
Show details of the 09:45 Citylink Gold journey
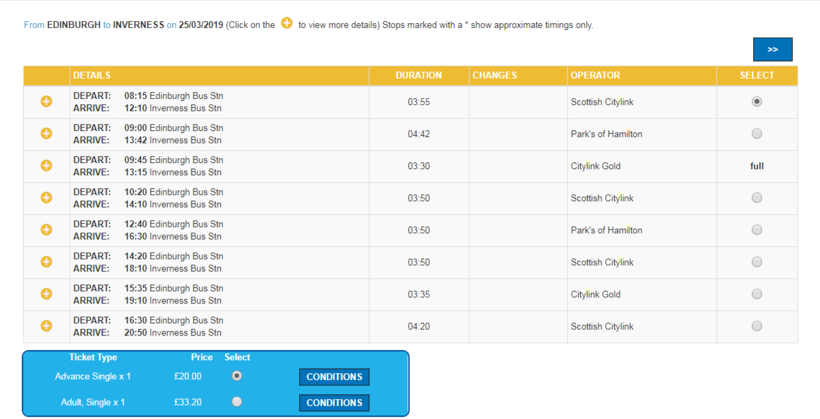coord(46,166)
